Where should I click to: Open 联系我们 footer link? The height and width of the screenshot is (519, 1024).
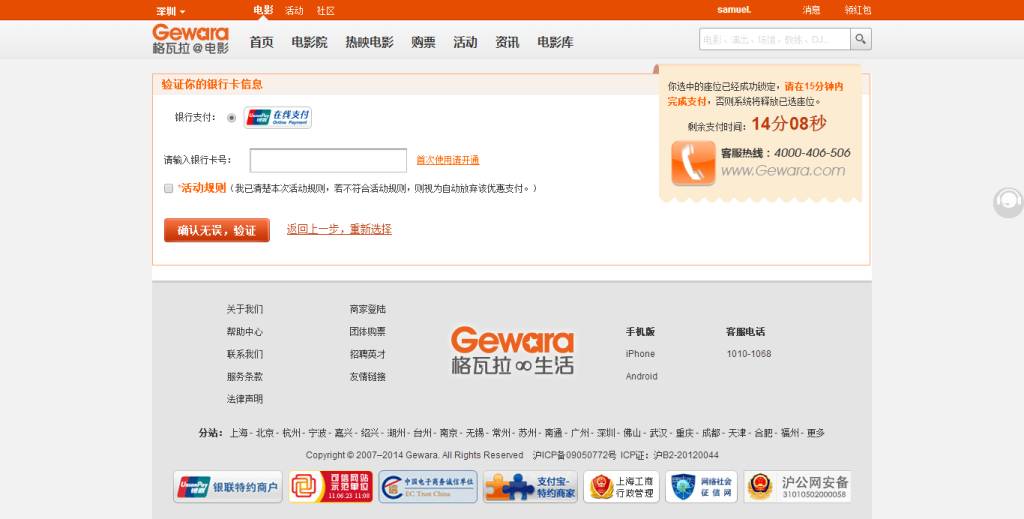pyautogui.click(x=245, y=354)
